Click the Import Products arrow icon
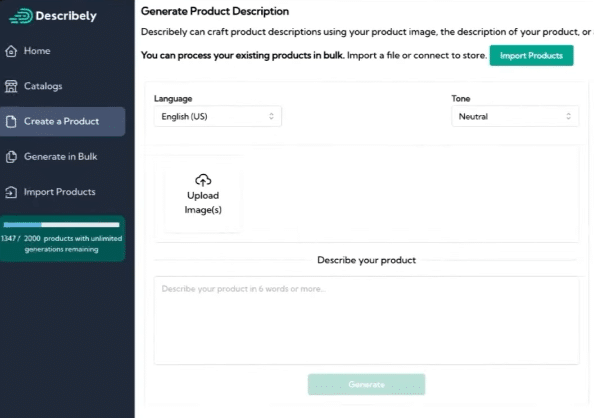Screen dimensions: 594x418 click(x=11, y=192)
